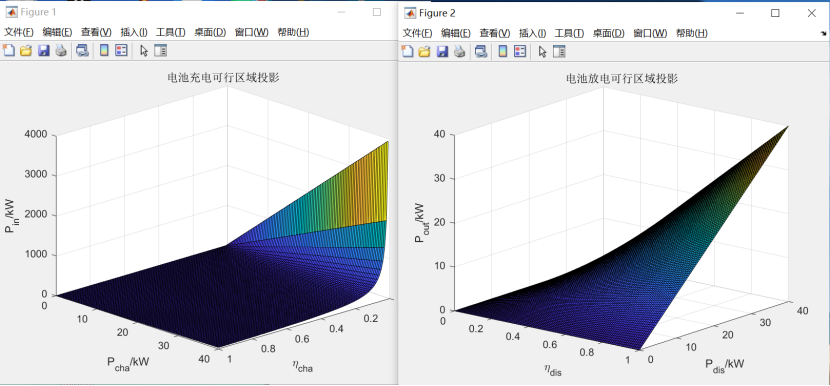Open a file from the Figure 1 toolbar
The height and width of the screenshot is (386, 830).
coord(26,51)
